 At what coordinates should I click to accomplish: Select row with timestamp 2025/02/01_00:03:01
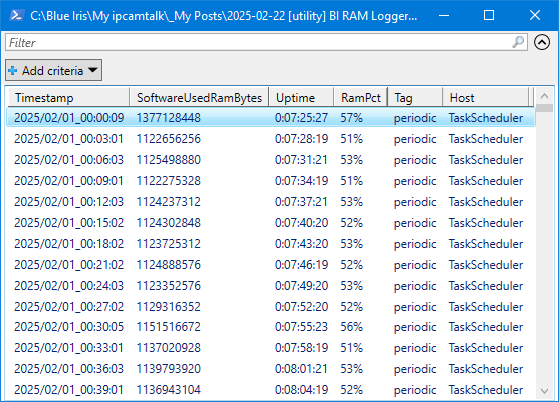(x=271, y=139)
